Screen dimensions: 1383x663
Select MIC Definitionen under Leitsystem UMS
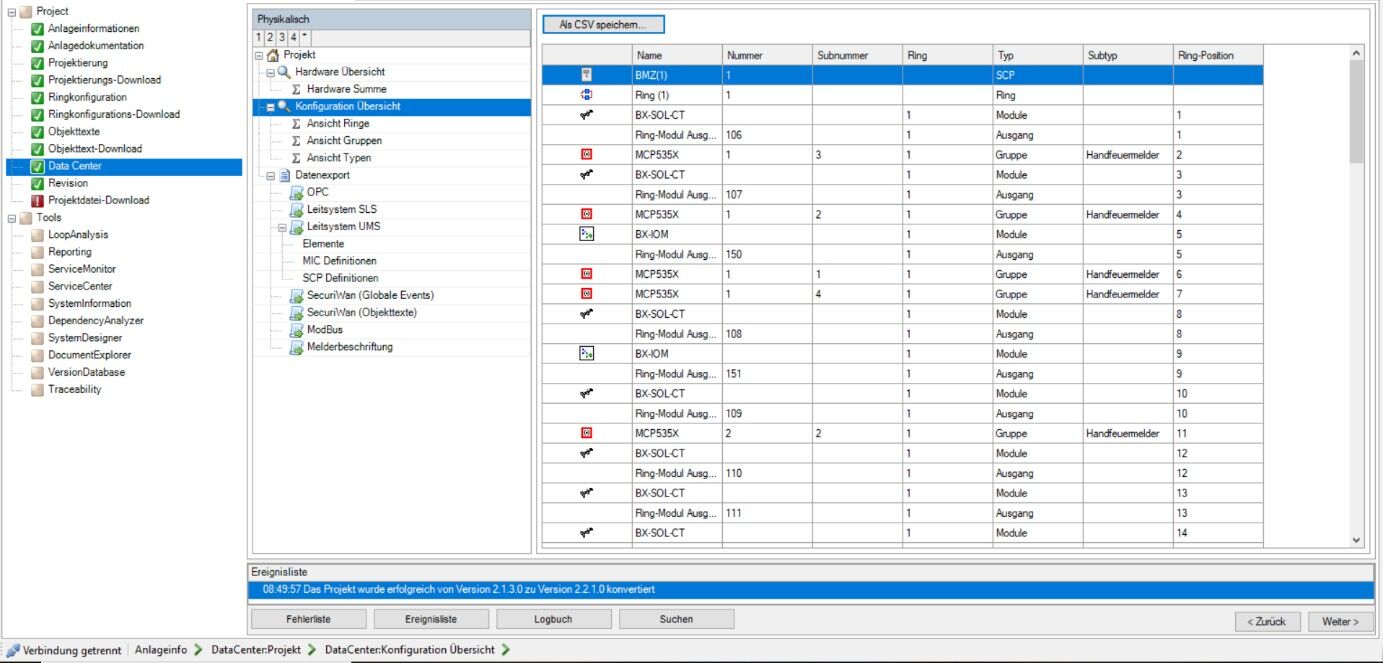(x=339, y=261)
